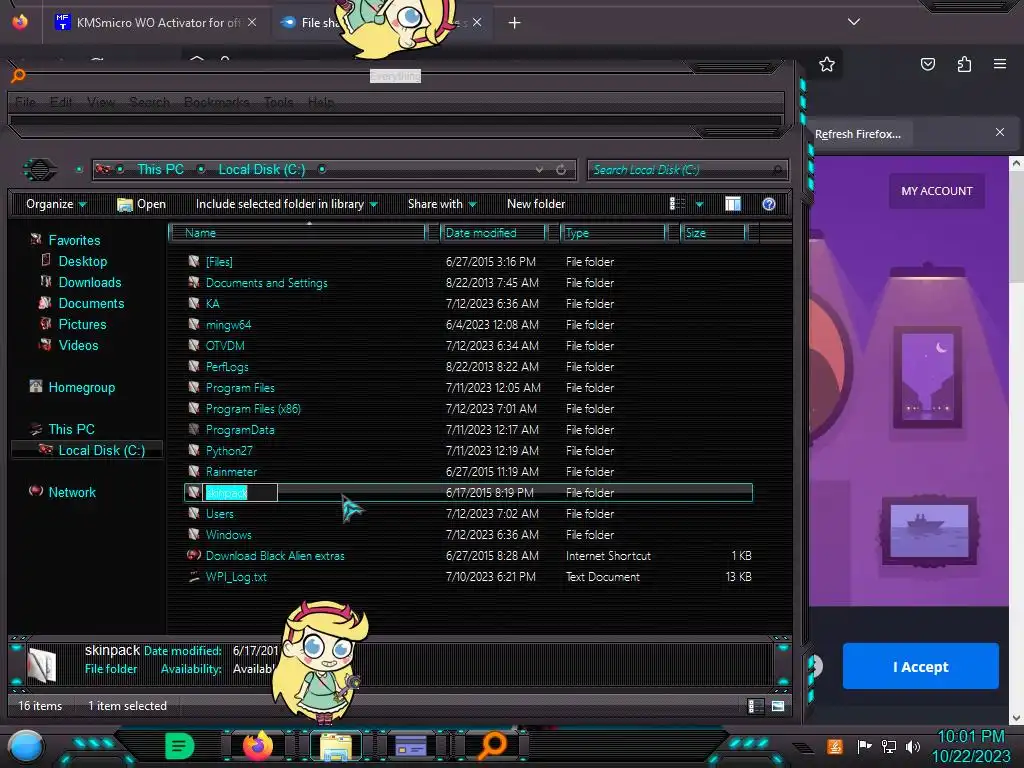Select the Windows folder icon

click(x=194, y=534)
